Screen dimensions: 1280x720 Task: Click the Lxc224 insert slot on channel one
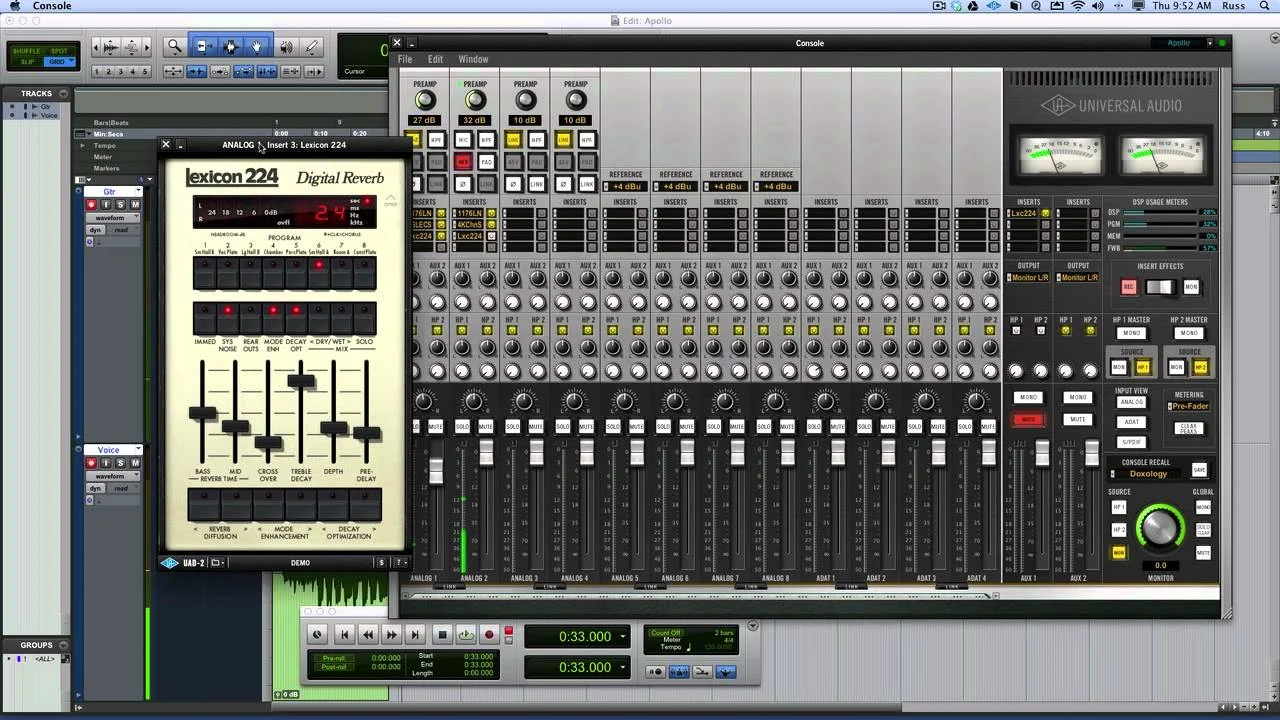pyautogui.click(x=424, y=238)
